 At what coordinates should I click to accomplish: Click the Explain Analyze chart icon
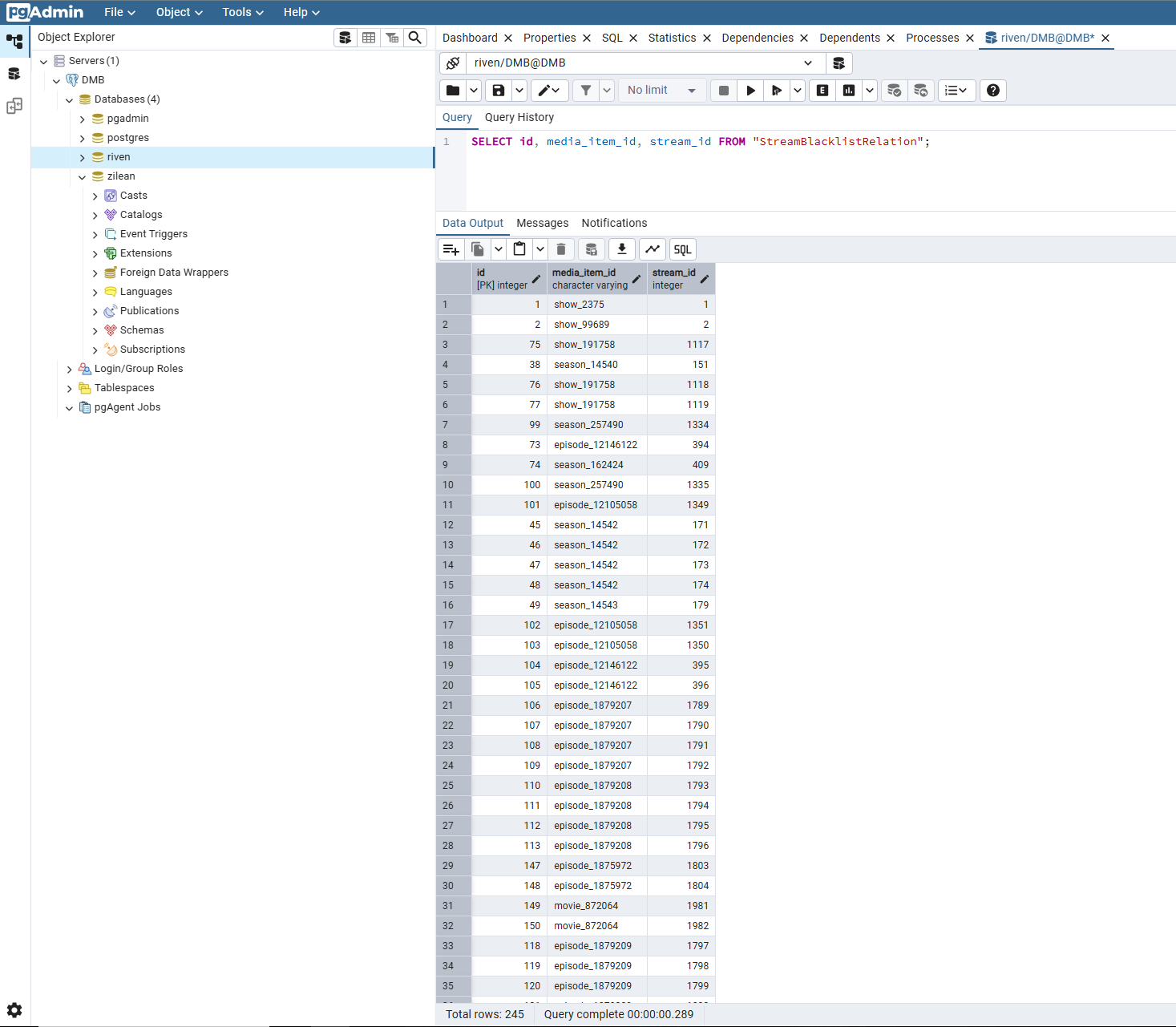pos(849,91)
